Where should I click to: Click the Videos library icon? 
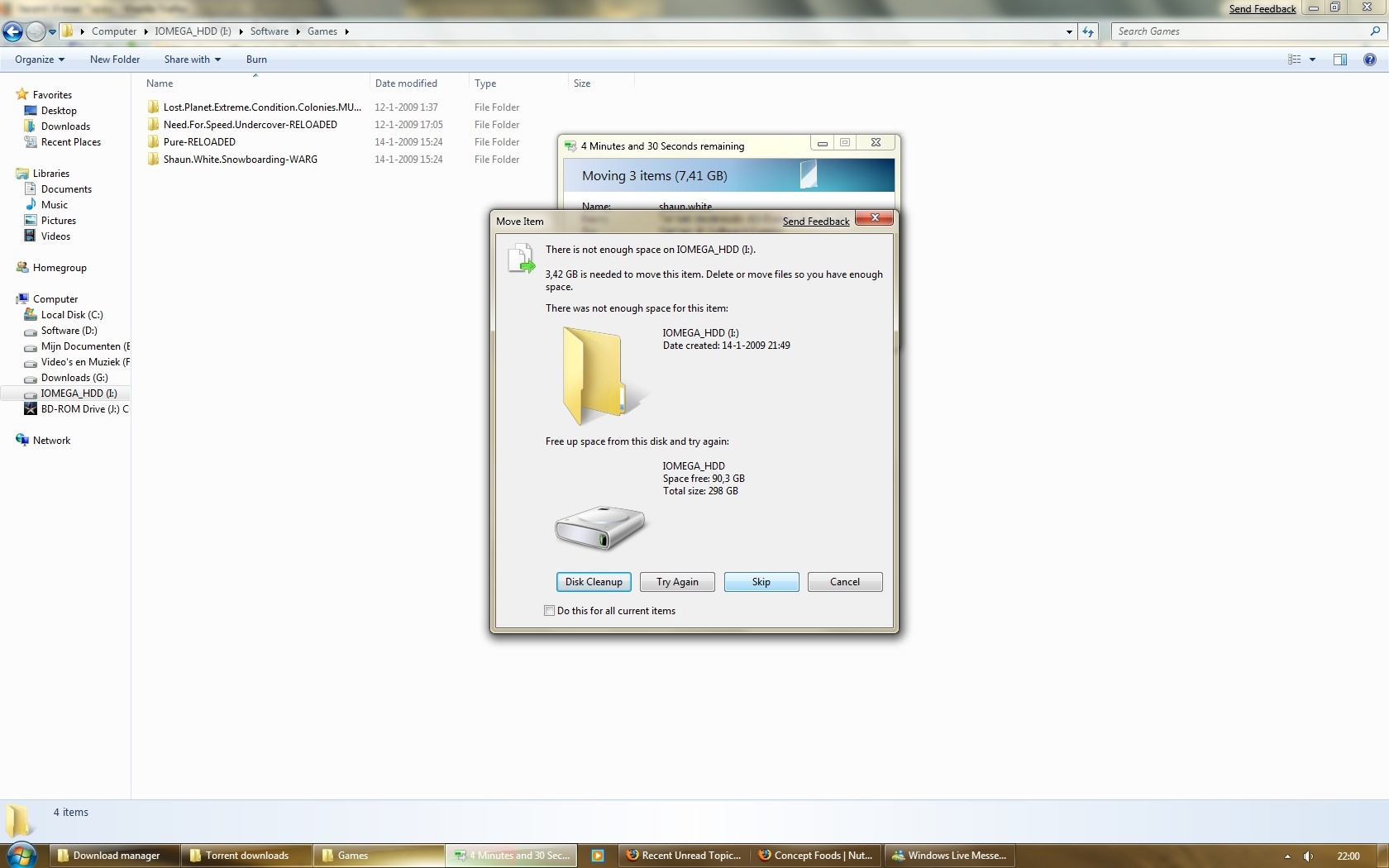point(31,236)
